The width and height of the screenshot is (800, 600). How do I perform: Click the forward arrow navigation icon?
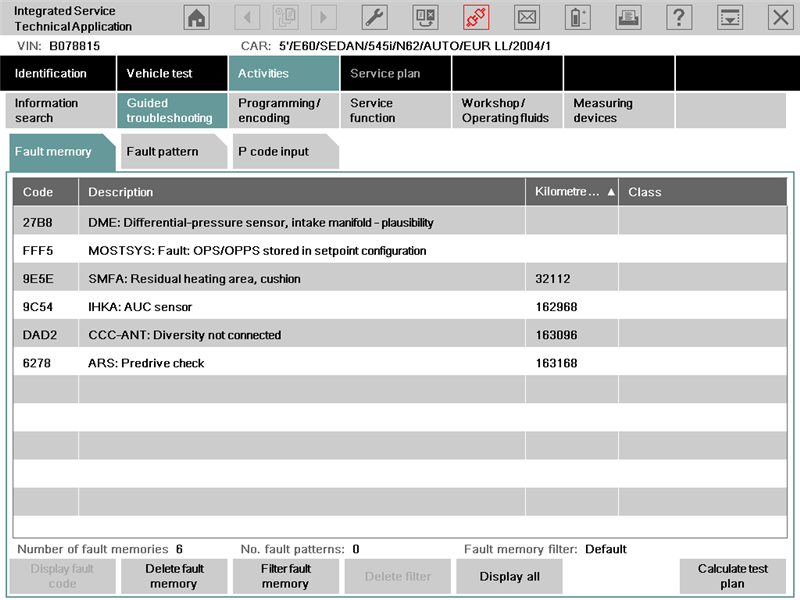pyautogui.click(x=323, y=18)
